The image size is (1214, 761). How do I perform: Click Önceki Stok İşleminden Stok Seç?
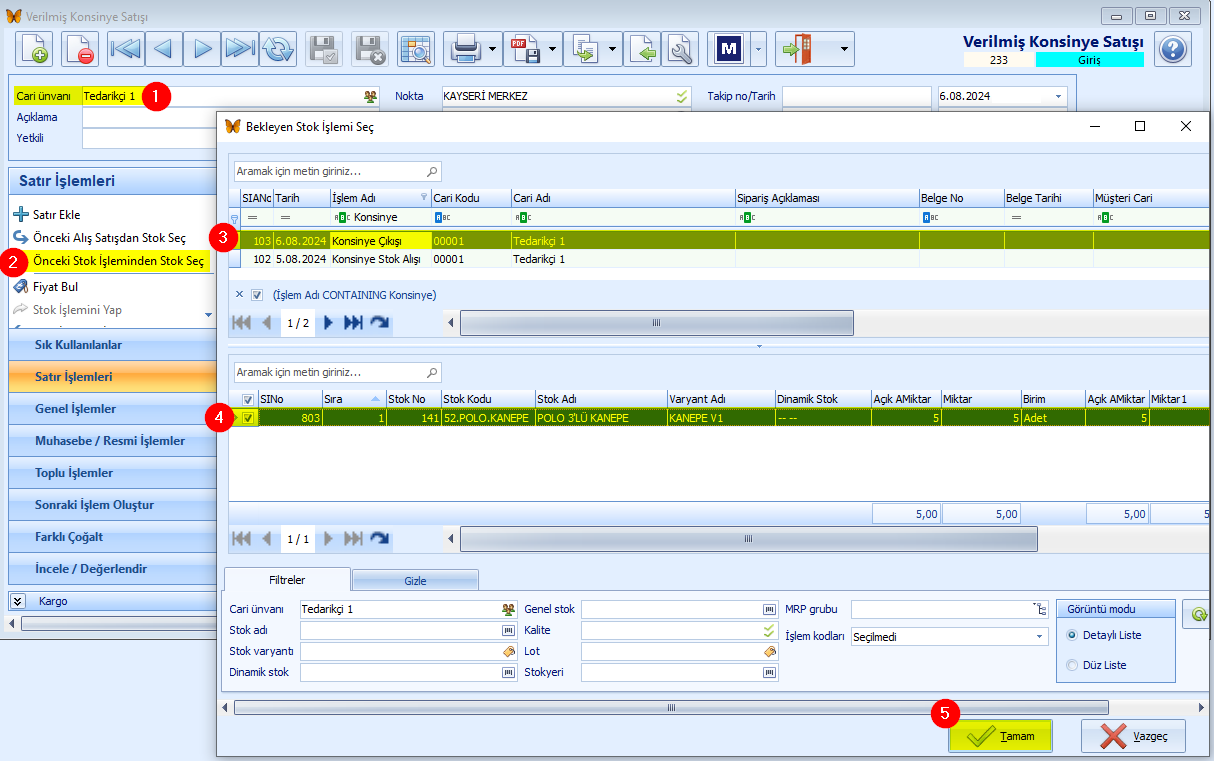point(118,261)
